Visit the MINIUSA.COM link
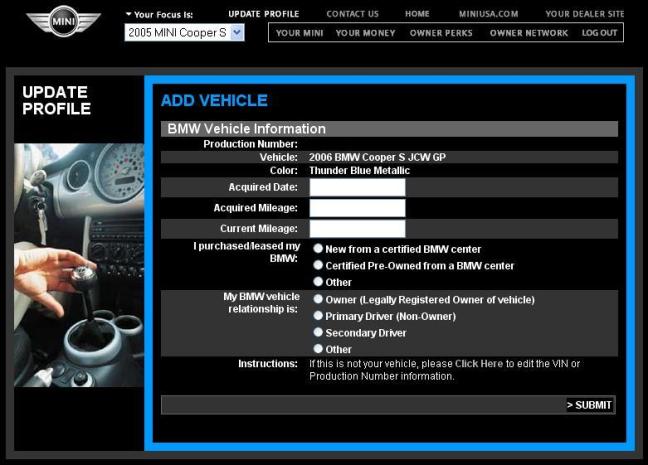 (x=487, y=14)
